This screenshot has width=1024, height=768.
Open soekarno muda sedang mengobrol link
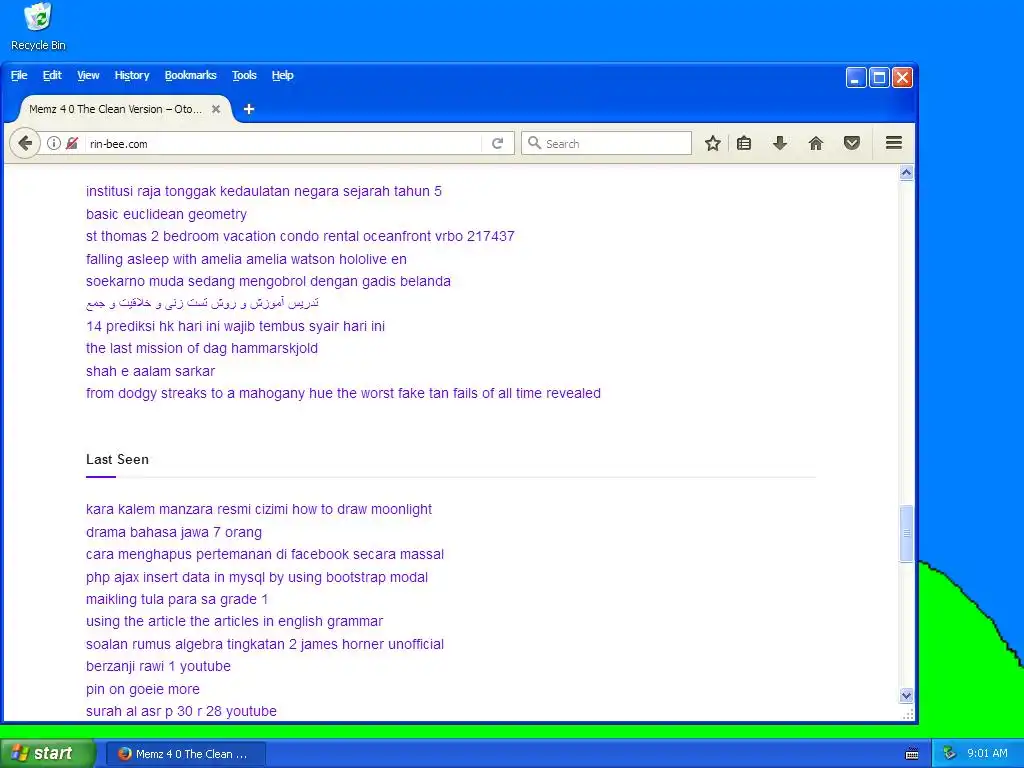pos(268,281)
